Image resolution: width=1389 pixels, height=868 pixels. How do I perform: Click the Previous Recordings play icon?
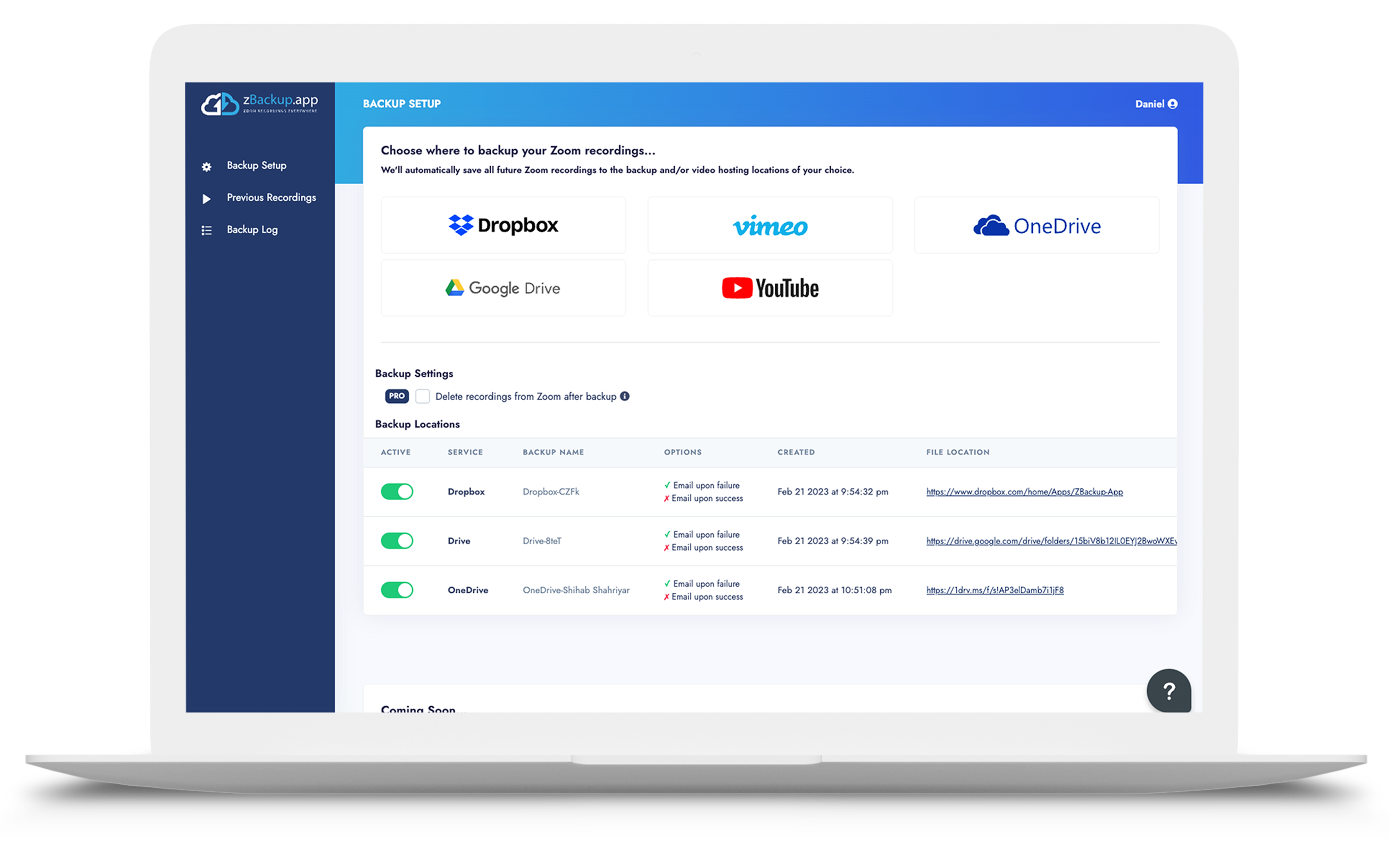click(207, 199)
